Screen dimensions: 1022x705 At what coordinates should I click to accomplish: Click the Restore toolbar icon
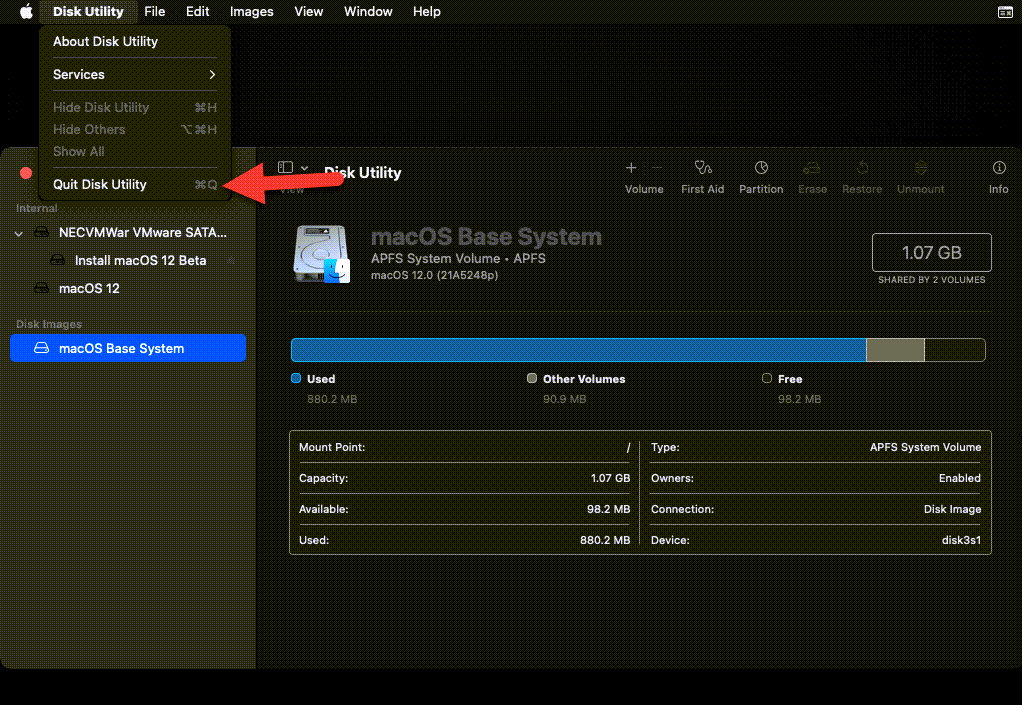tap(862, 168)
